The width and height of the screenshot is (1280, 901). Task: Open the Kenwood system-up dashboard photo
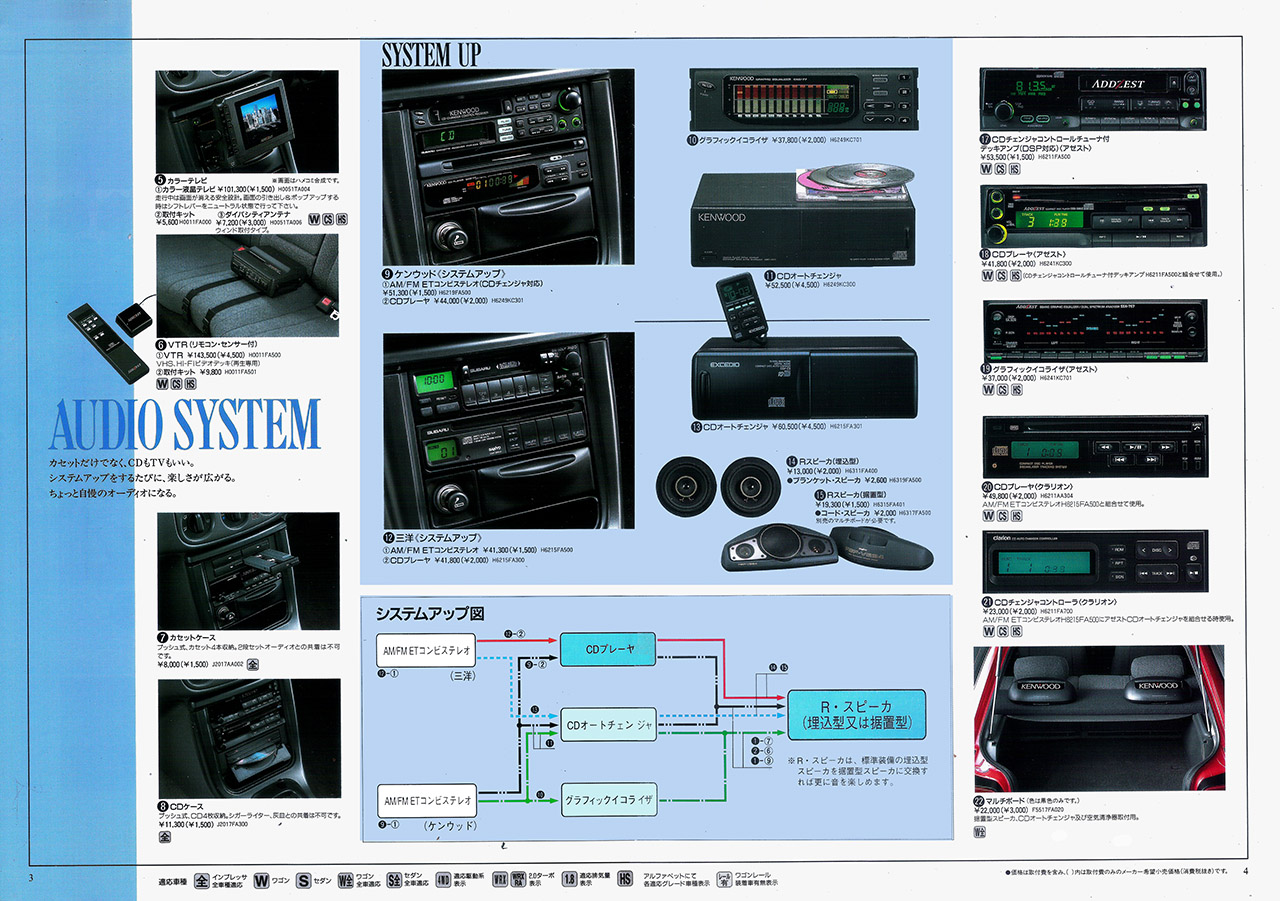[x=508, y=167]
